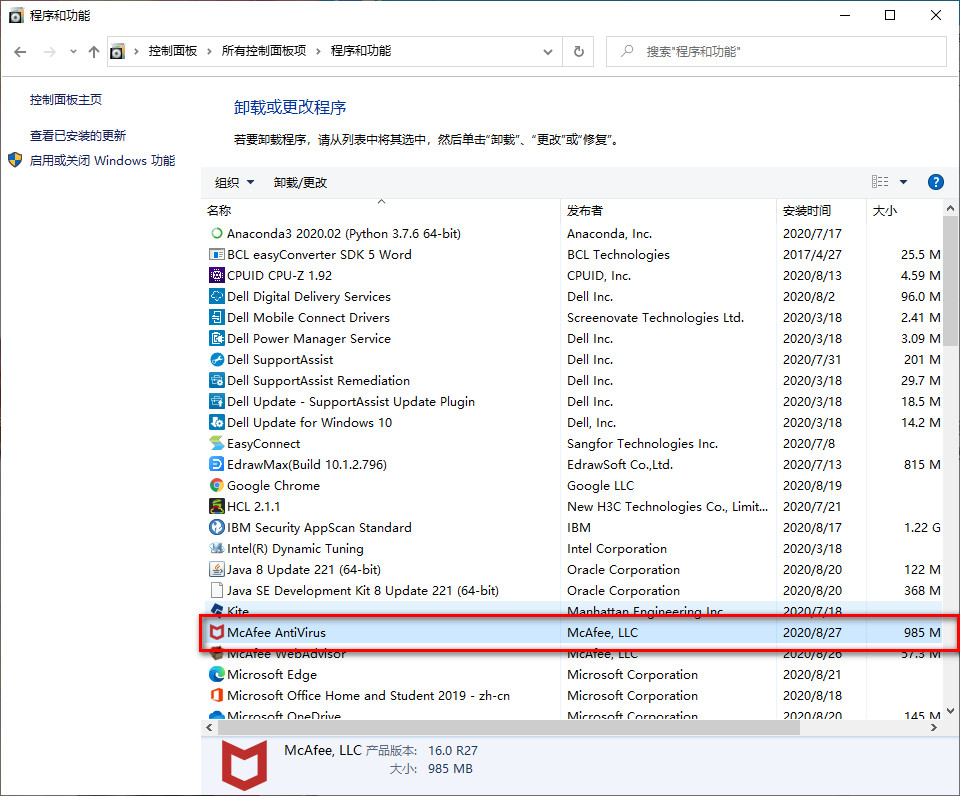
Task: Click the HCL 2.1.1 icon
Action: tap(216, 506)
